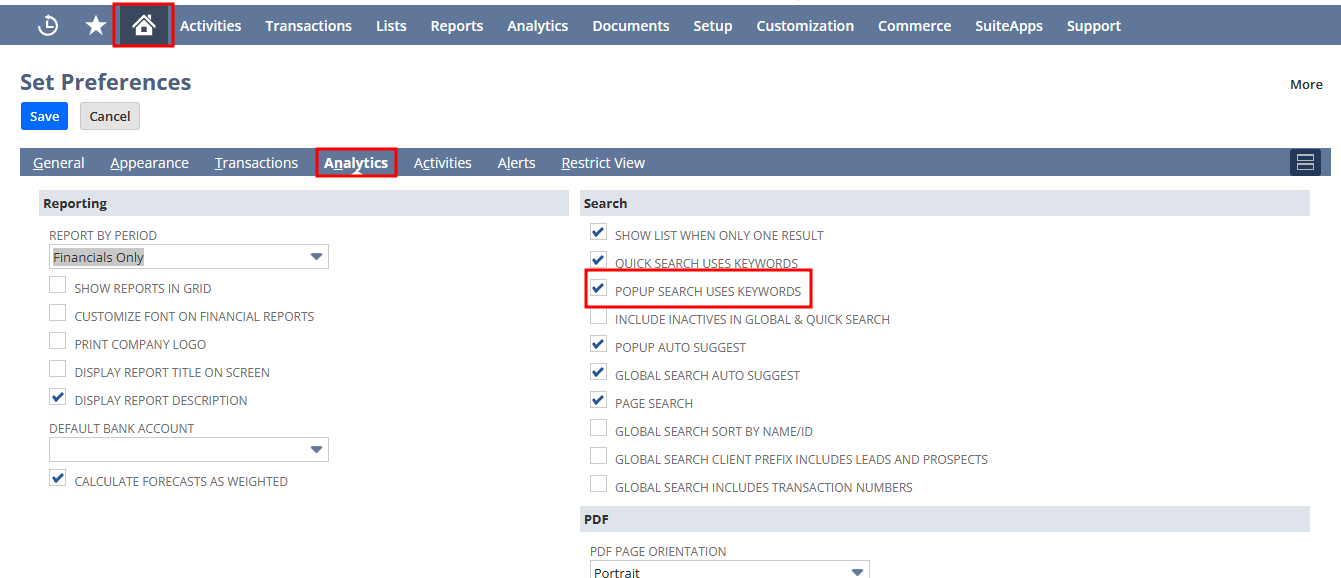The image size is (1341, 578).
Task: Click the Save button
Action: (x=44, y=116)
